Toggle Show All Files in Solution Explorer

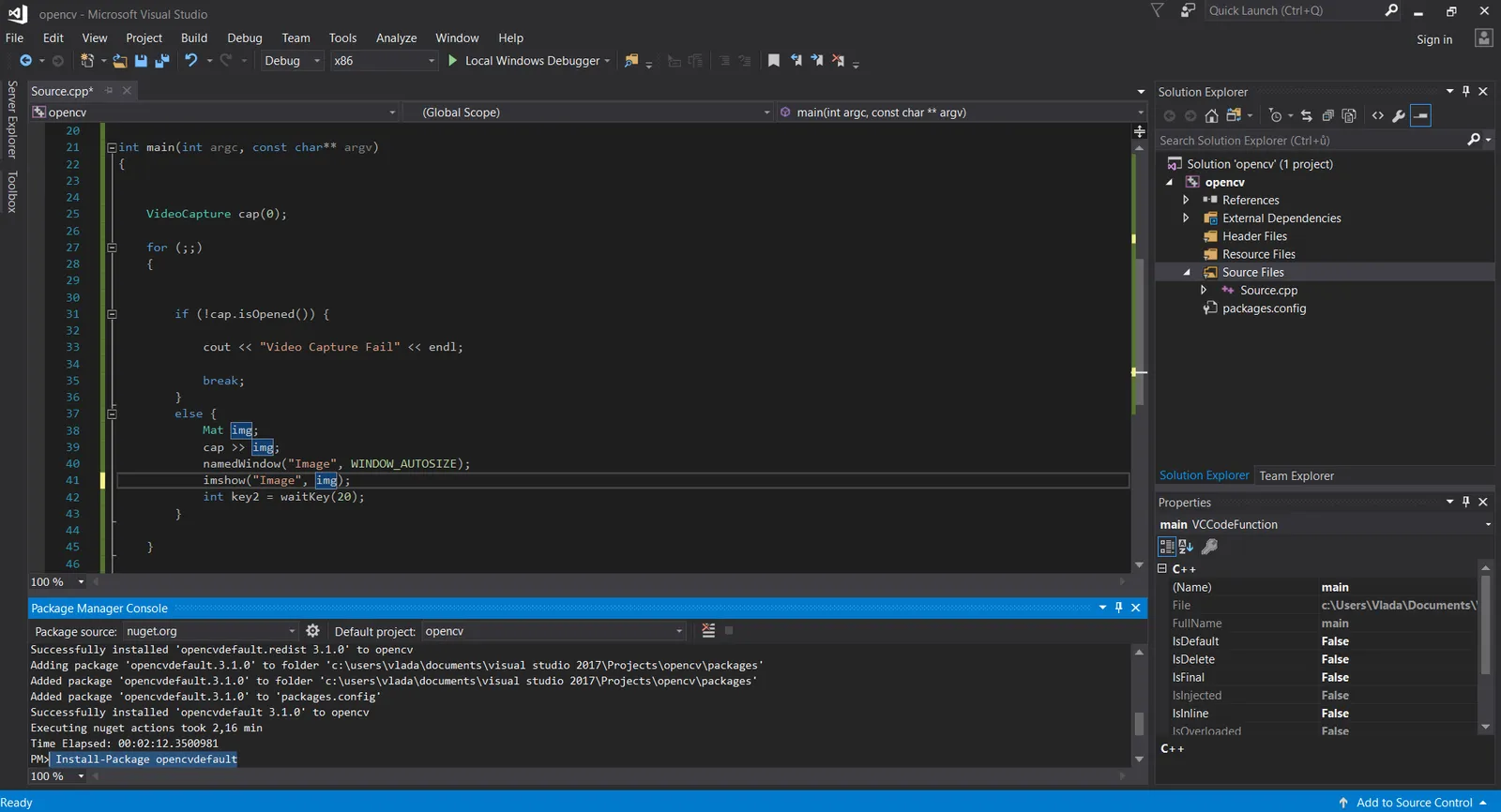(x=1349, y=116)
